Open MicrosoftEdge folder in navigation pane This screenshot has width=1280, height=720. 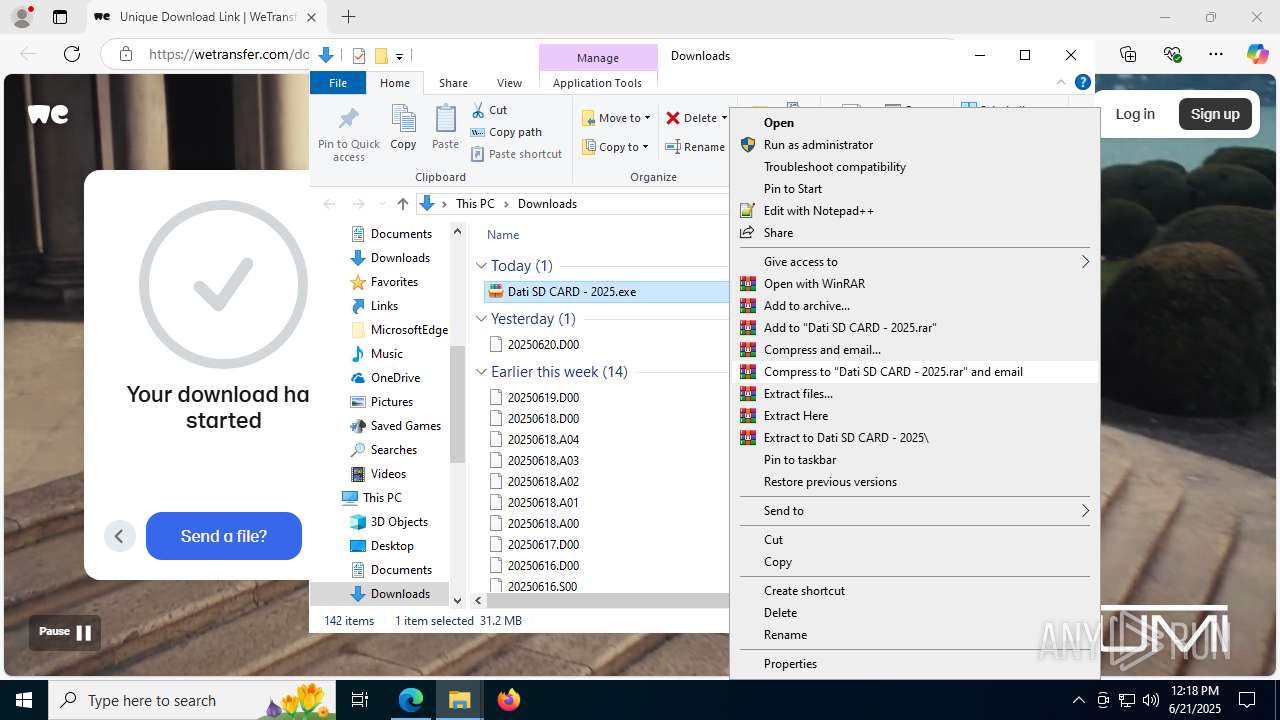coord(409,330)
